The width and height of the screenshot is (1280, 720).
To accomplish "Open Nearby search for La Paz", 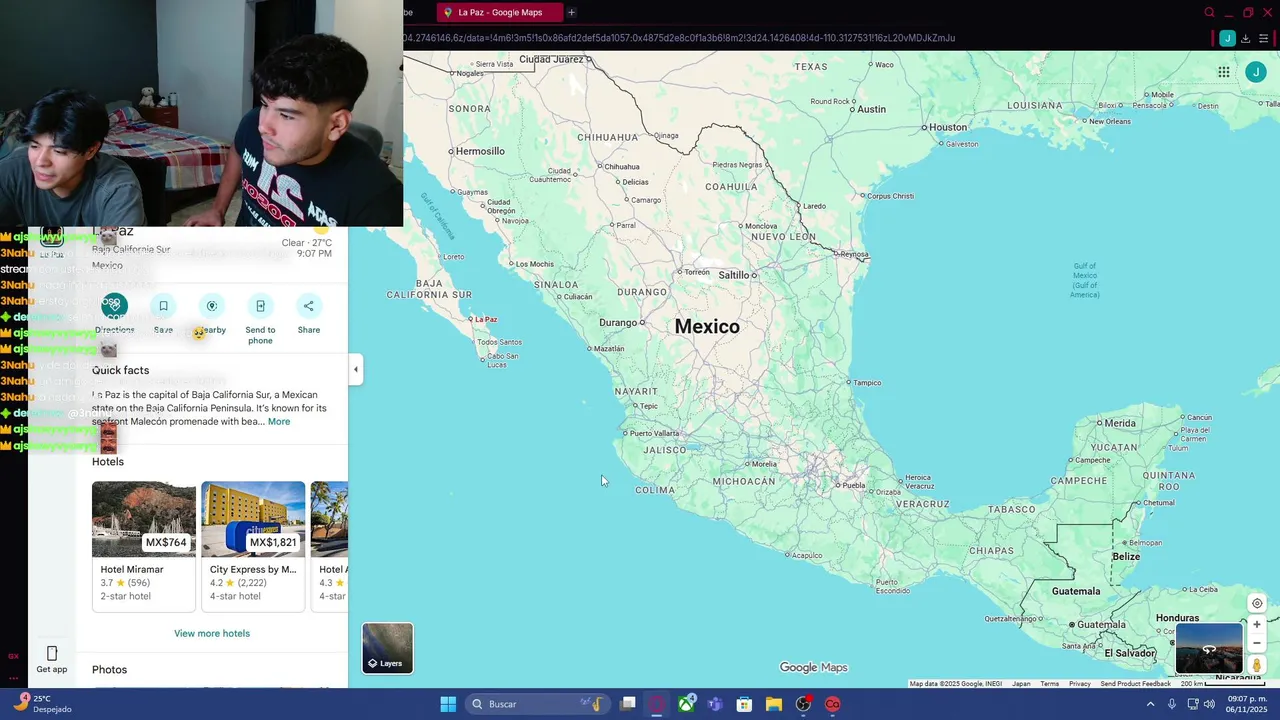I will click(212, 306).
